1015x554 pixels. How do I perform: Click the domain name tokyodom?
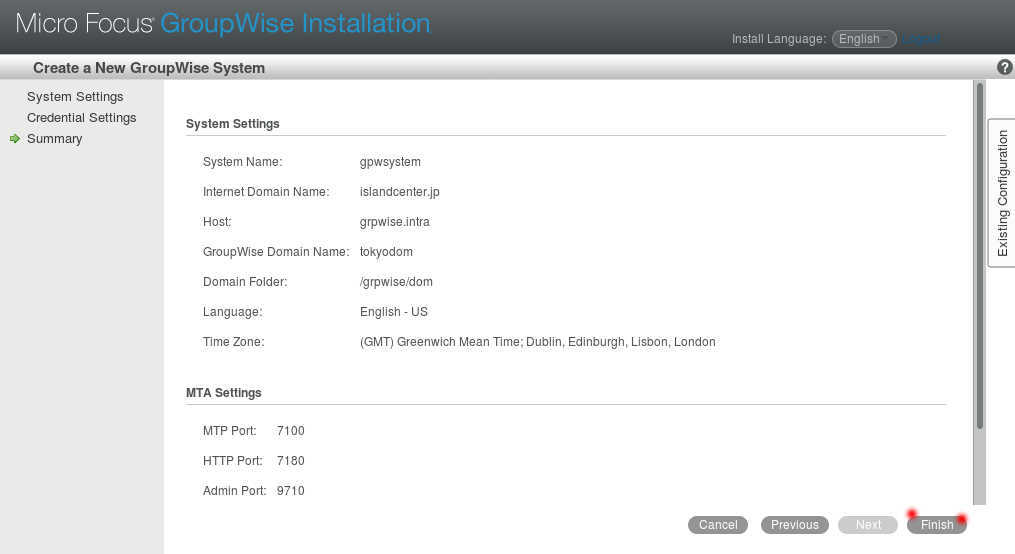[x=386, y=252]
